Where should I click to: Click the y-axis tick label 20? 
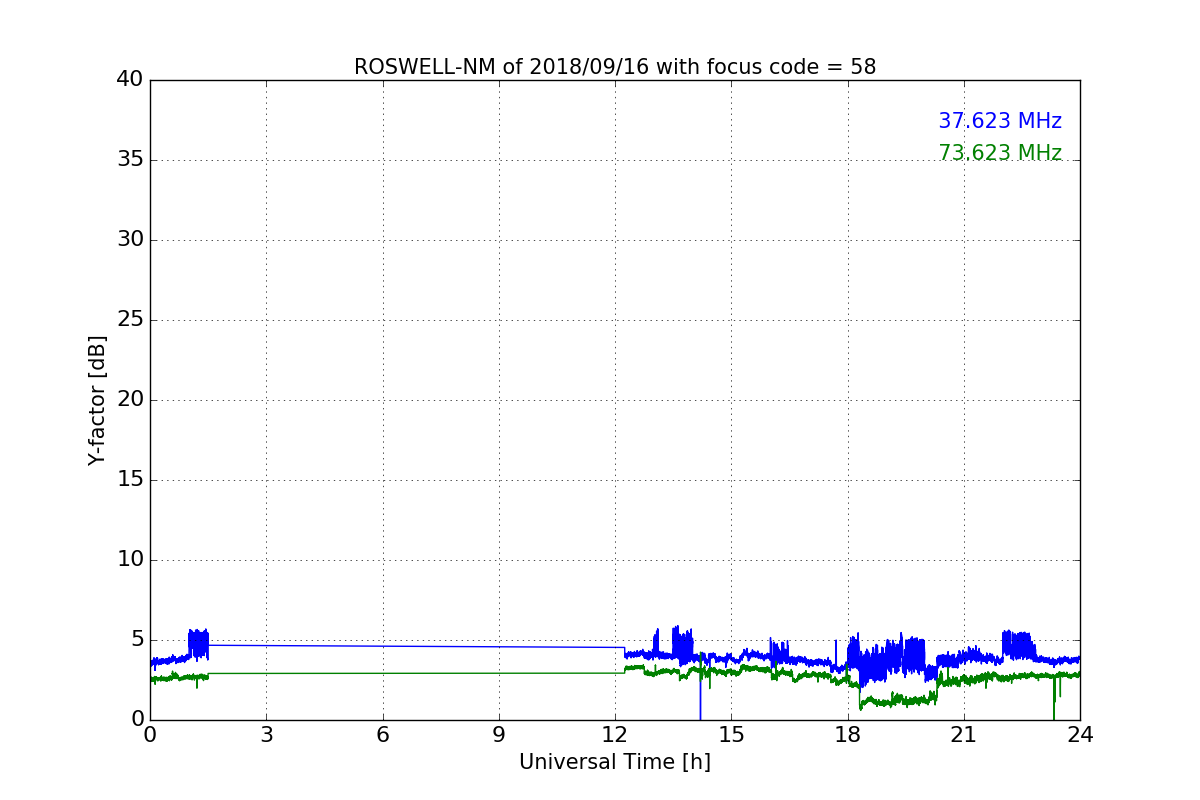pyautogui.click(x=130, y=400)
